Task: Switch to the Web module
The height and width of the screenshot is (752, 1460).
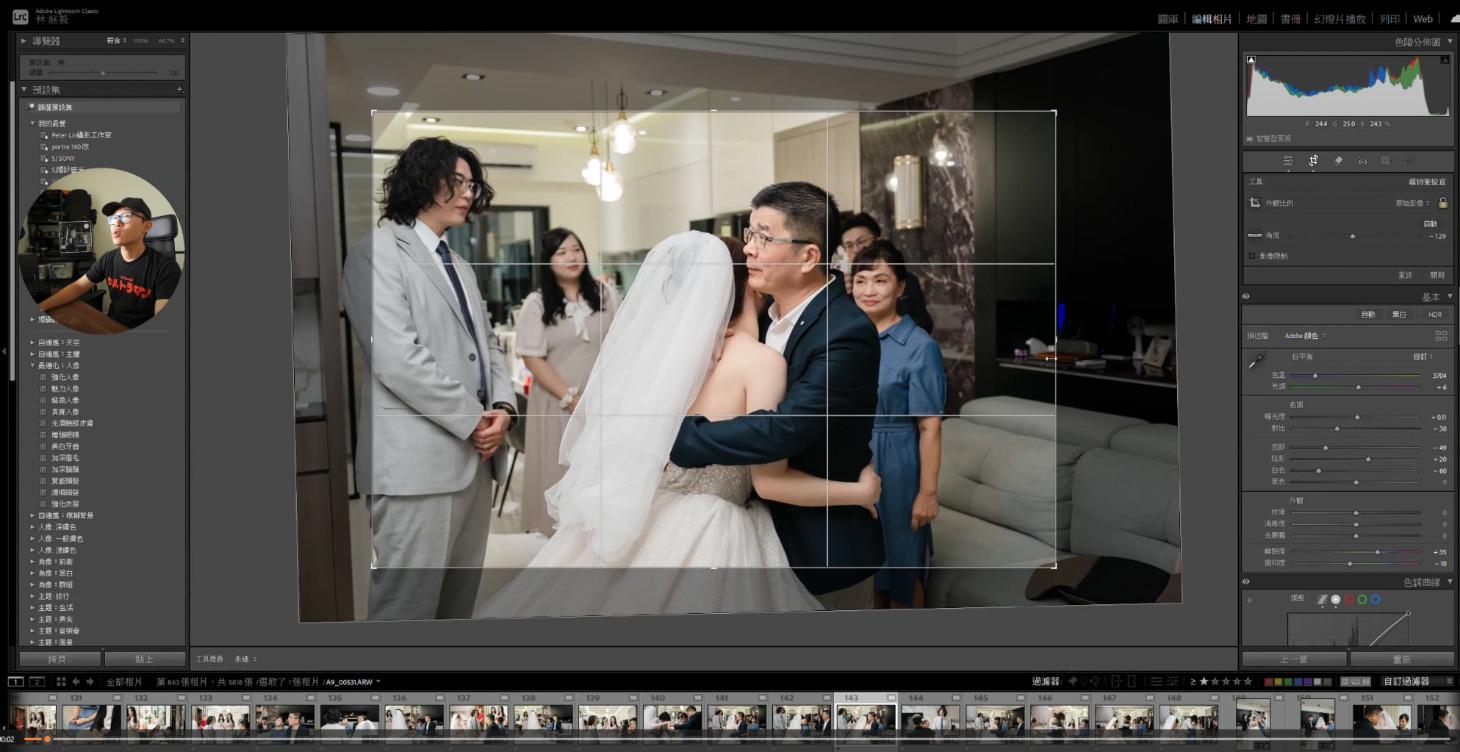Action: tap(1422, 19)
